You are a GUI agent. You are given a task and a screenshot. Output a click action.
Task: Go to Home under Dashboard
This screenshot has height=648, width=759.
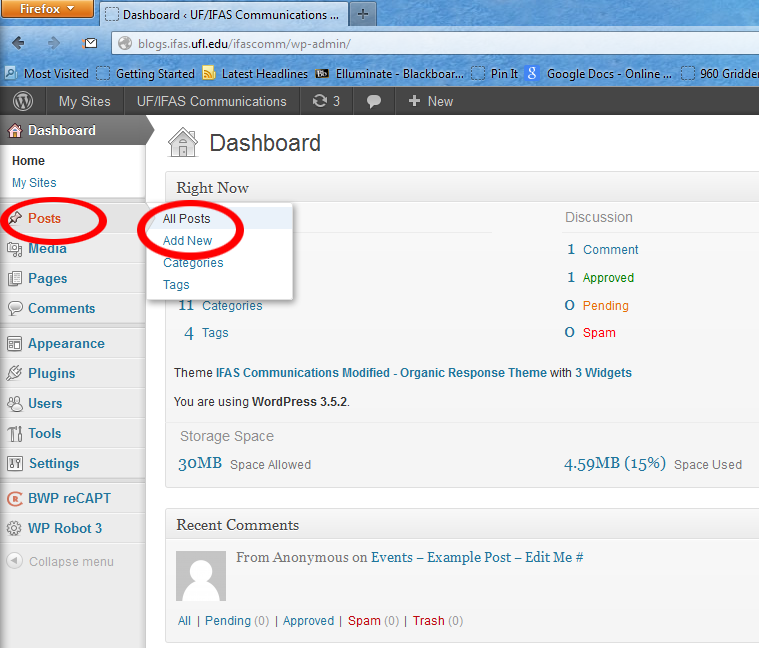point(28,161)
